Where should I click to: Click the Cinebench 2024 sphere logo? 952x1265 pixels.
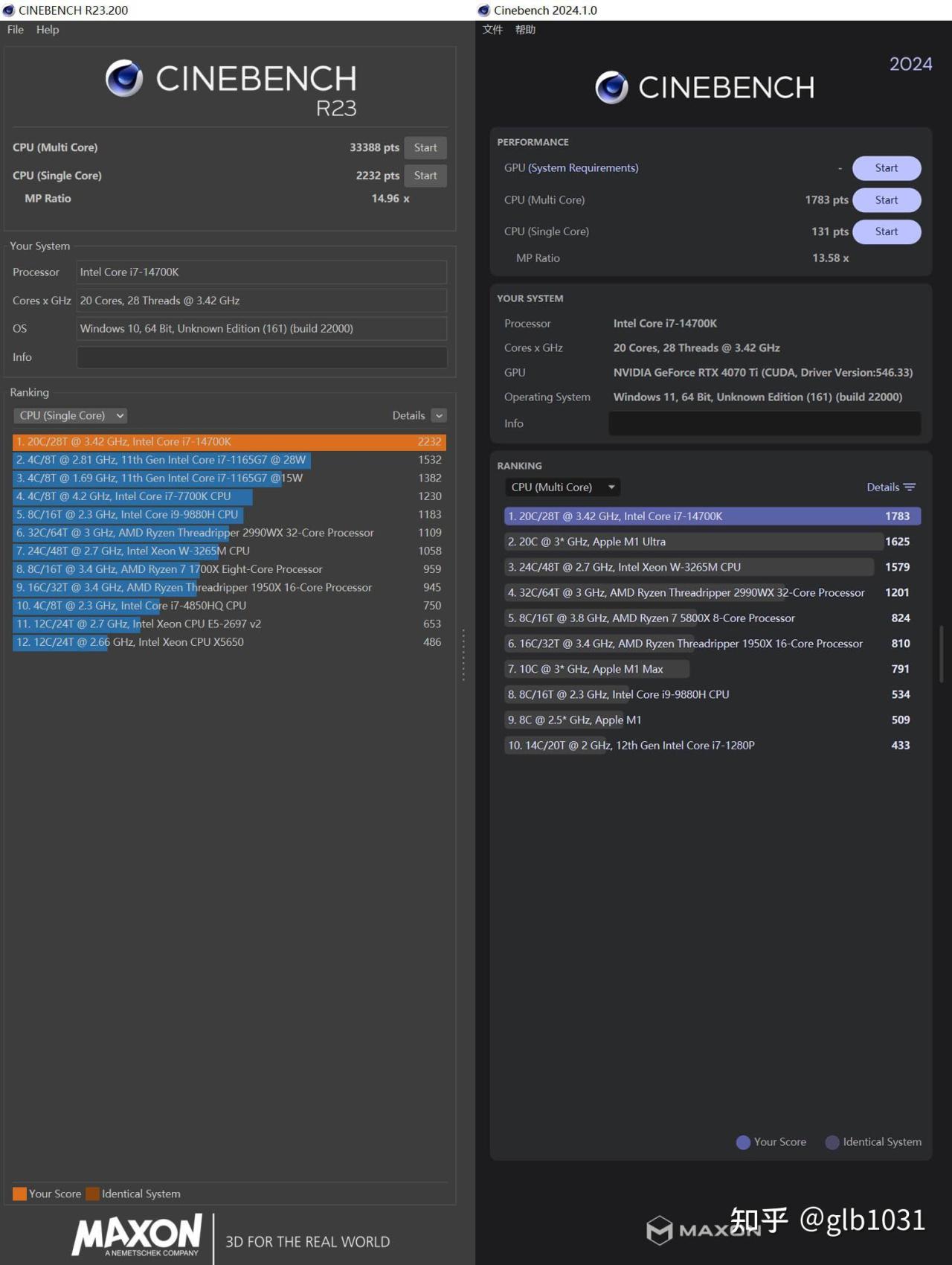tap(611, 88)
